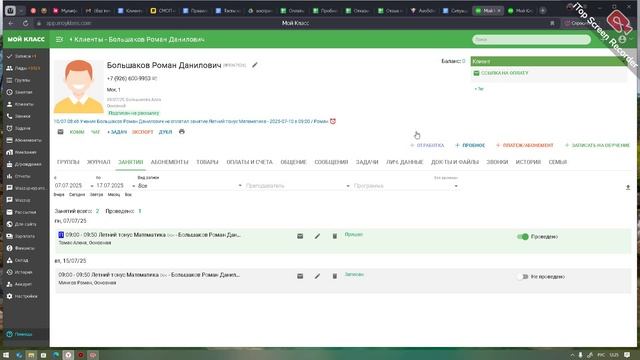Print the client card with the printer icon
The width and height of the screenshot is (640, 360).
(182, 132)
